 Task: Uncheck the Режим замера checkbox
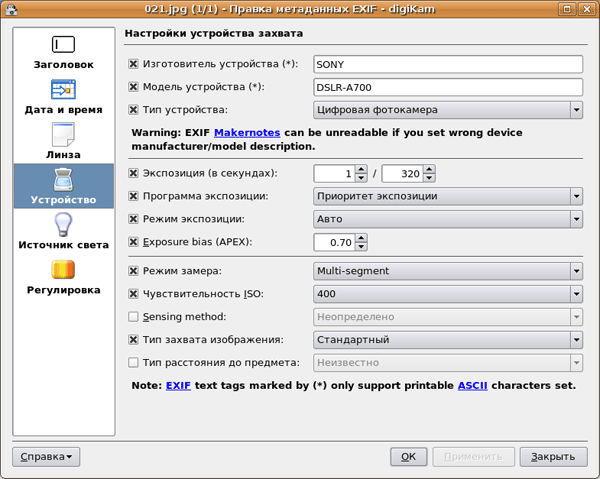[133, 271]
